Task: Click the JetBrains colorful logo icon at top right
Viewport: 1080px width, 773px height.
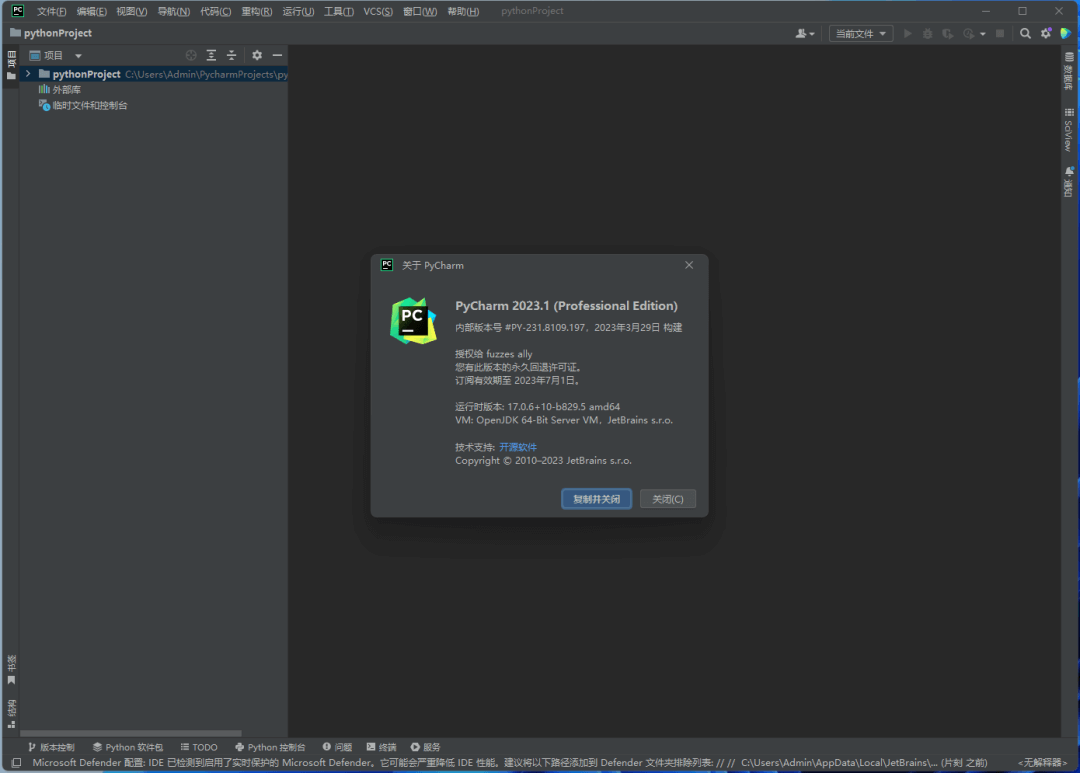Action: 1066,33
